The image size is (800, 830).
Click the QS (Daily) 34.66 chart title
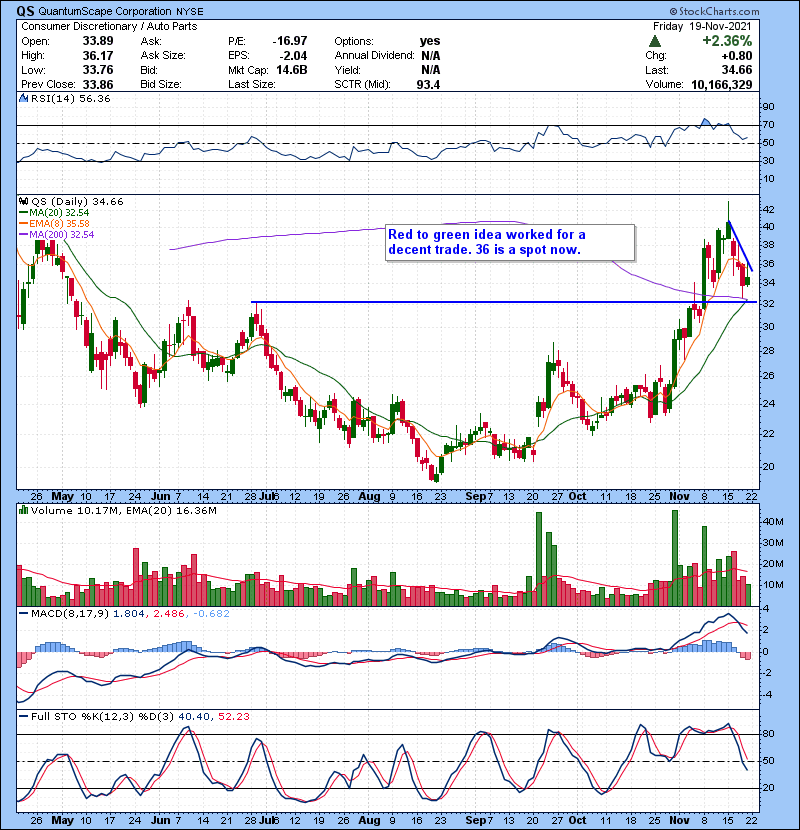77,202
